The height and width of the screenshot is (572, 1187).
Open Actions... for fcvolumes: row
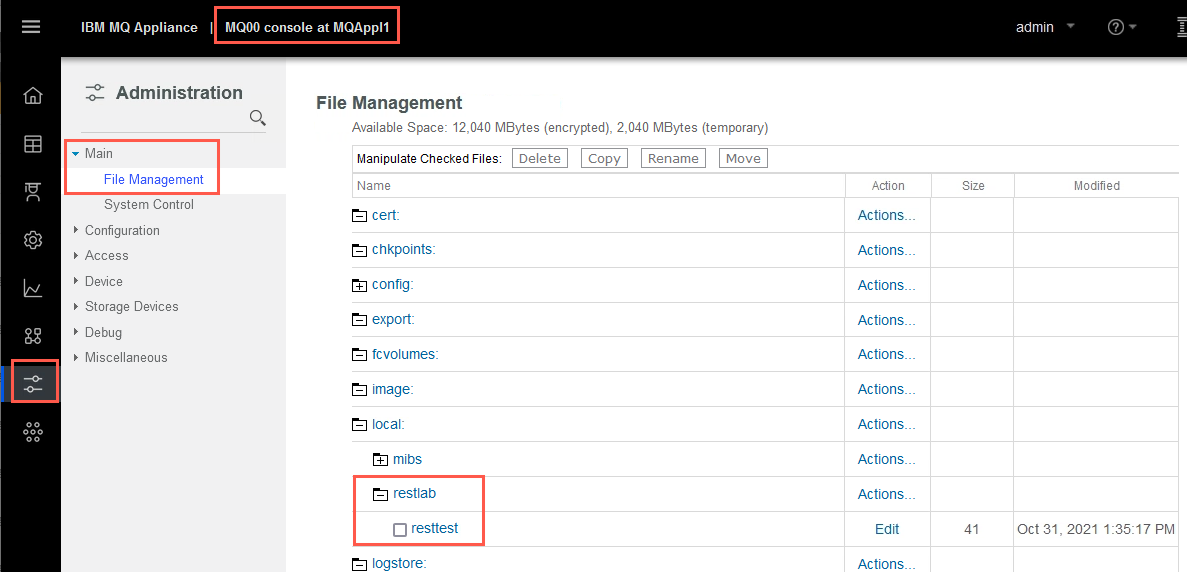pos(886,354)
